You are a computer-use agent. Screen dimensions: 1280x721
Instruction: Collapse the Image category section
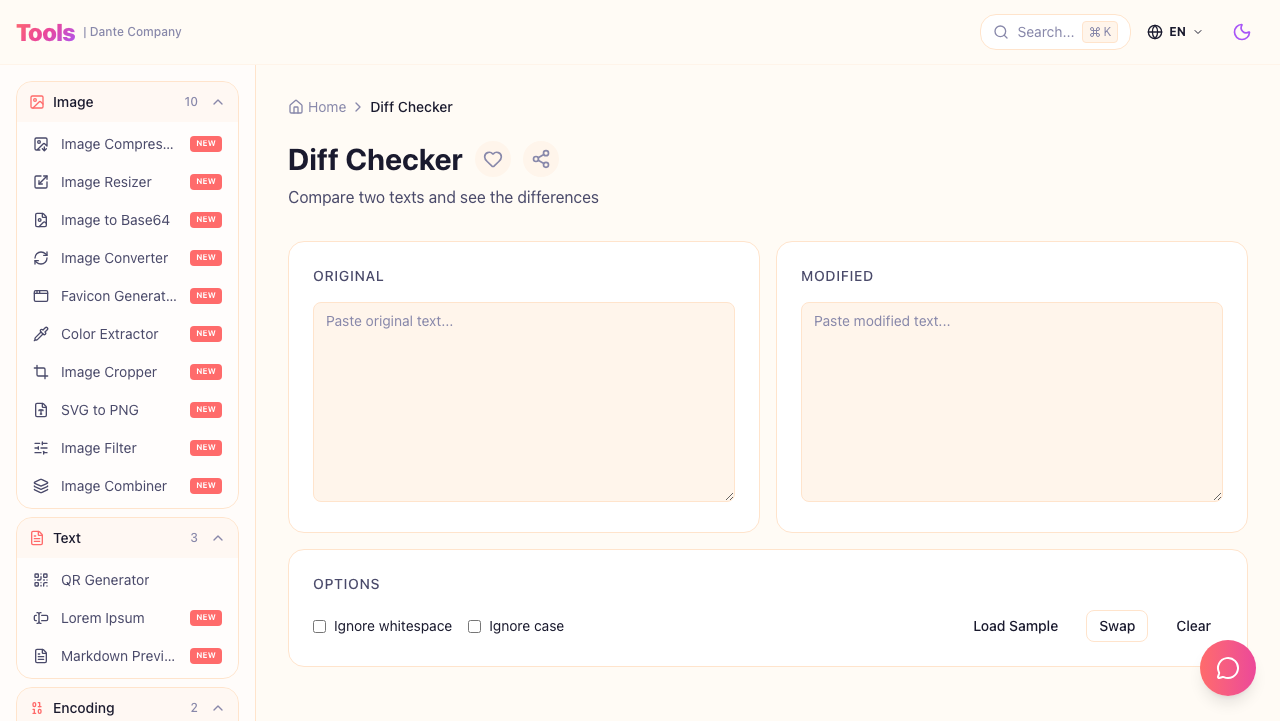tap(218, 102)
